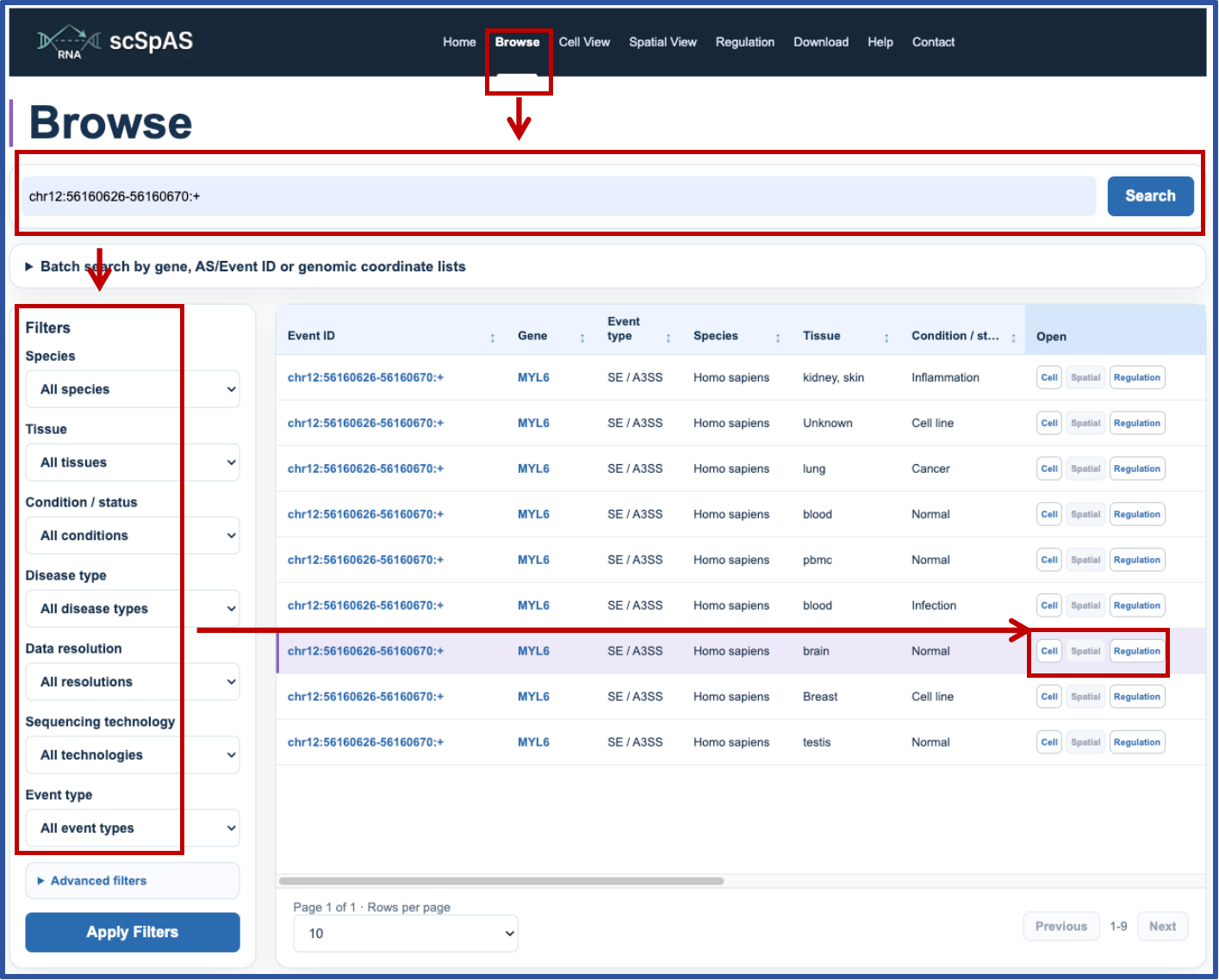This screenshot has width=1219, height=980.
Task: Sort table by Condition / status column
Action: 1013,338
